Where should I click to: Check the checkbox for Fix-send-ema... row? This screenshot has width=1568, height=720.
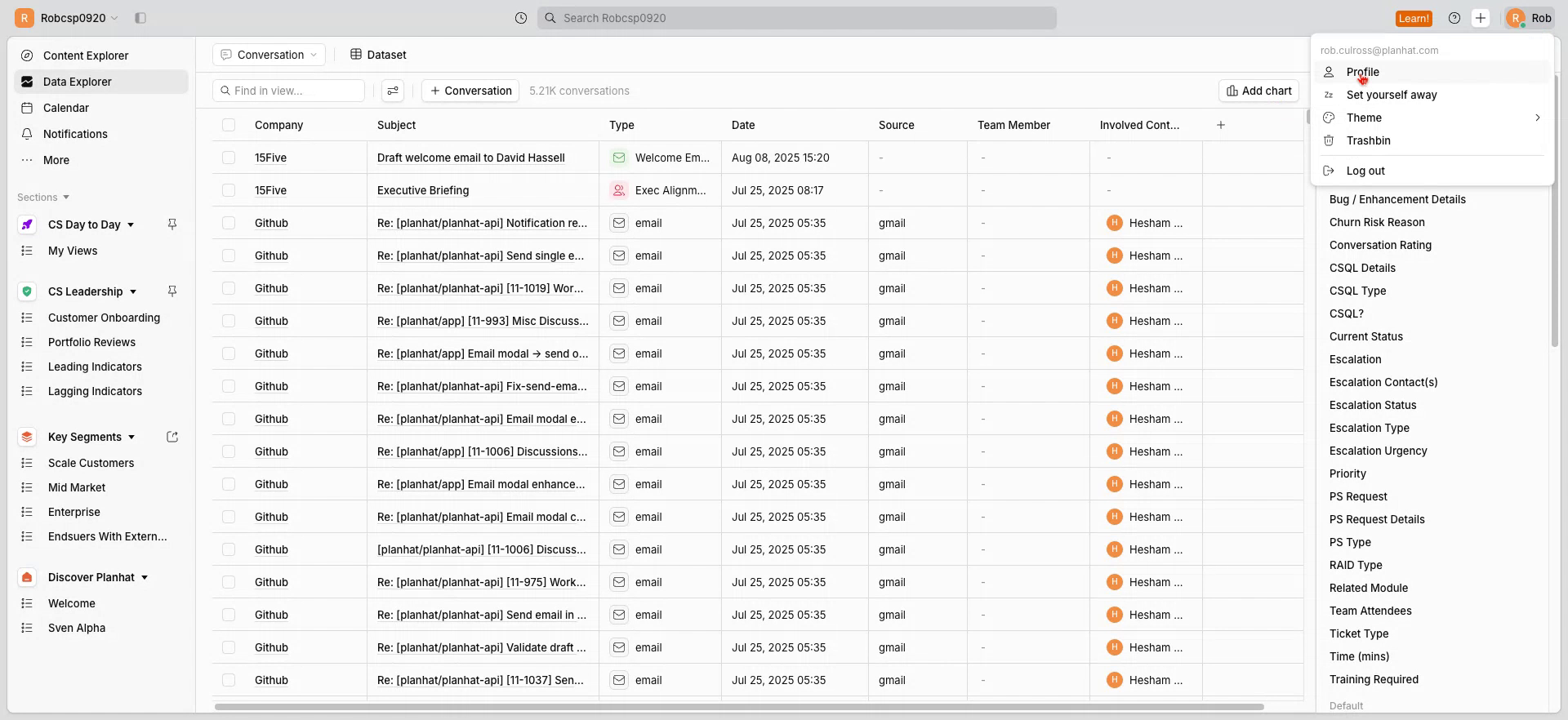229,386
